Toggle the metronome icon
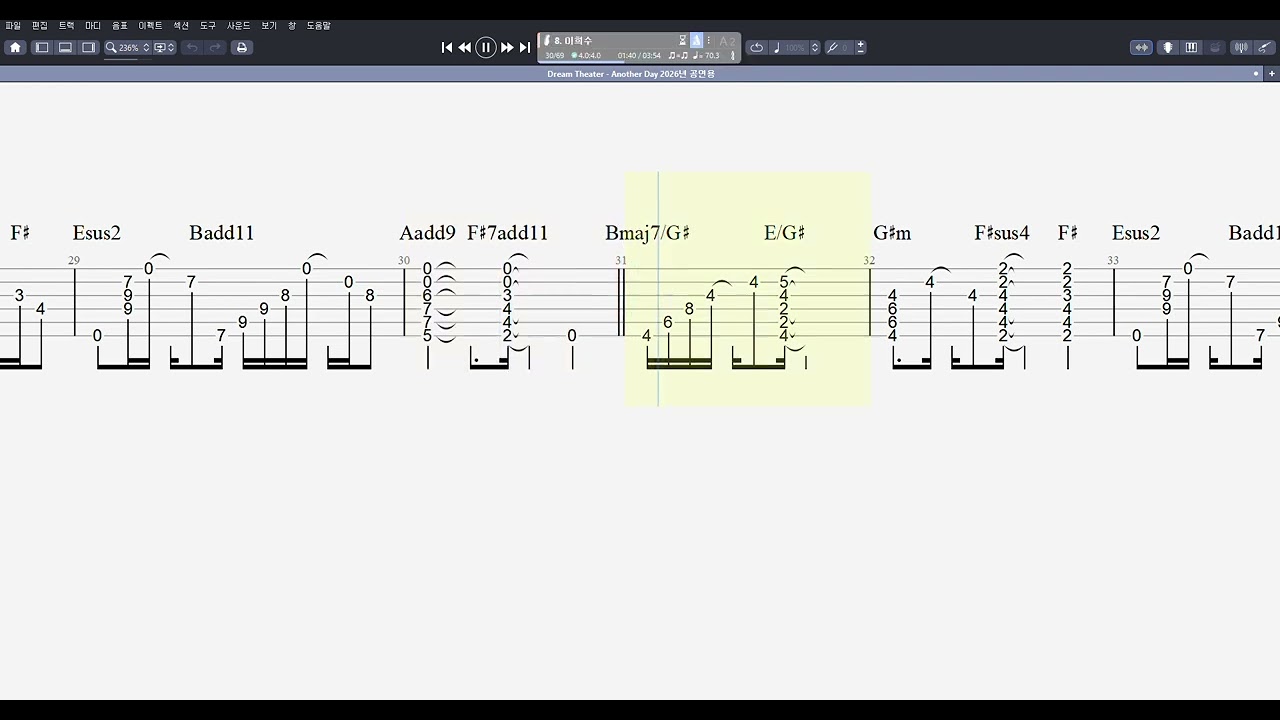This screenshot has height=720, width=1280. [x=696, y=41]
